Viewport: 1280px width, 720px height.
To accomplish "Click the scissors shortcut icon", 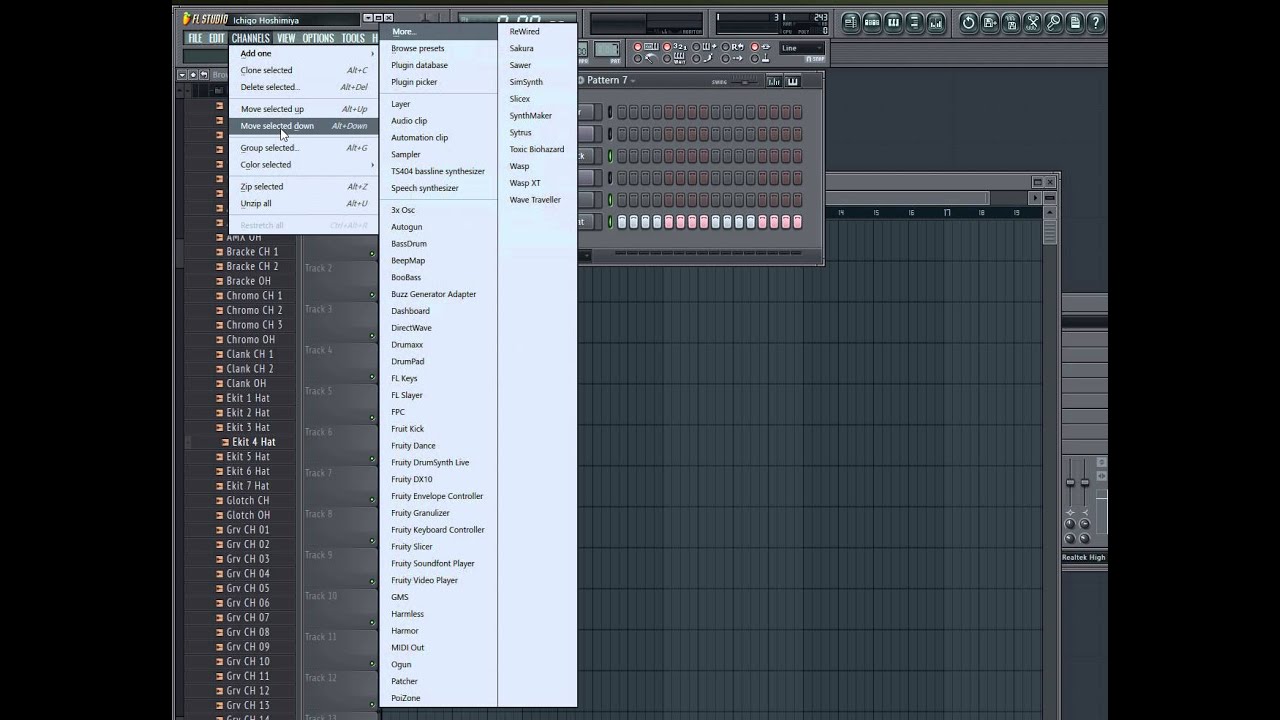I will click(x=1032, y=22).
